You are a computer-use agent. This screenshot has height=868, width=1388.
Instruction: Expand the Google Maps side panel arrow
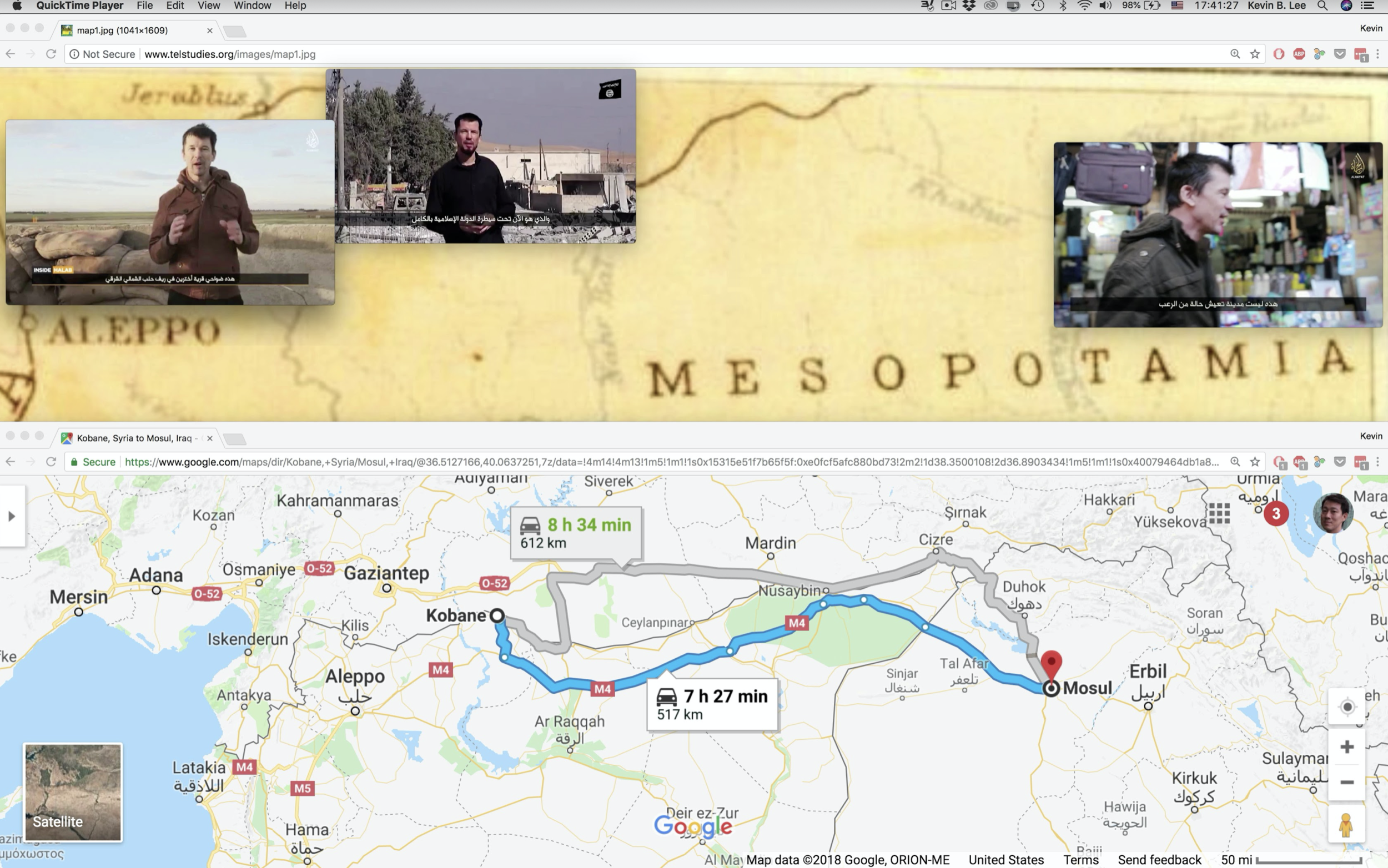[12, 516]
